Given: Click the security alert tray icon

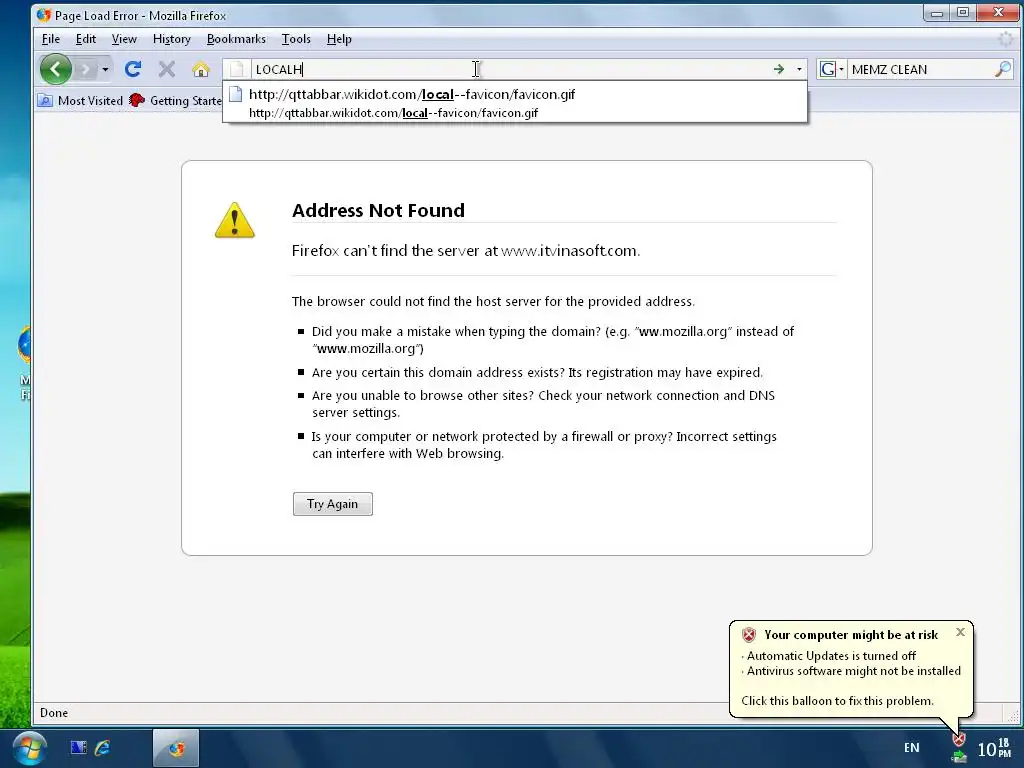Looking at the screenshot, I should [x=958, y=739].
